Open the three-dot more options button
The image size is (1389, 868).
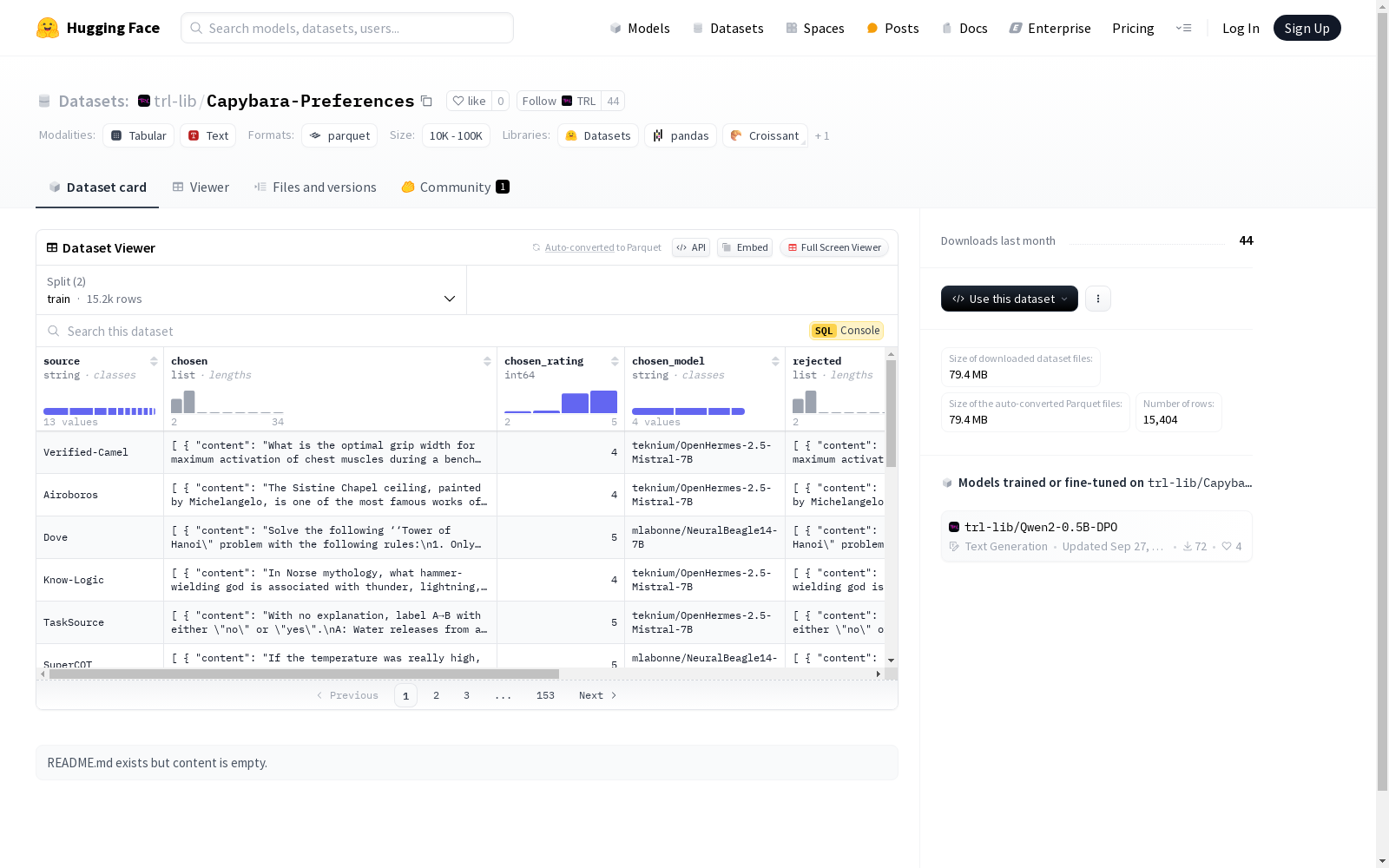tap(1097, 299)
